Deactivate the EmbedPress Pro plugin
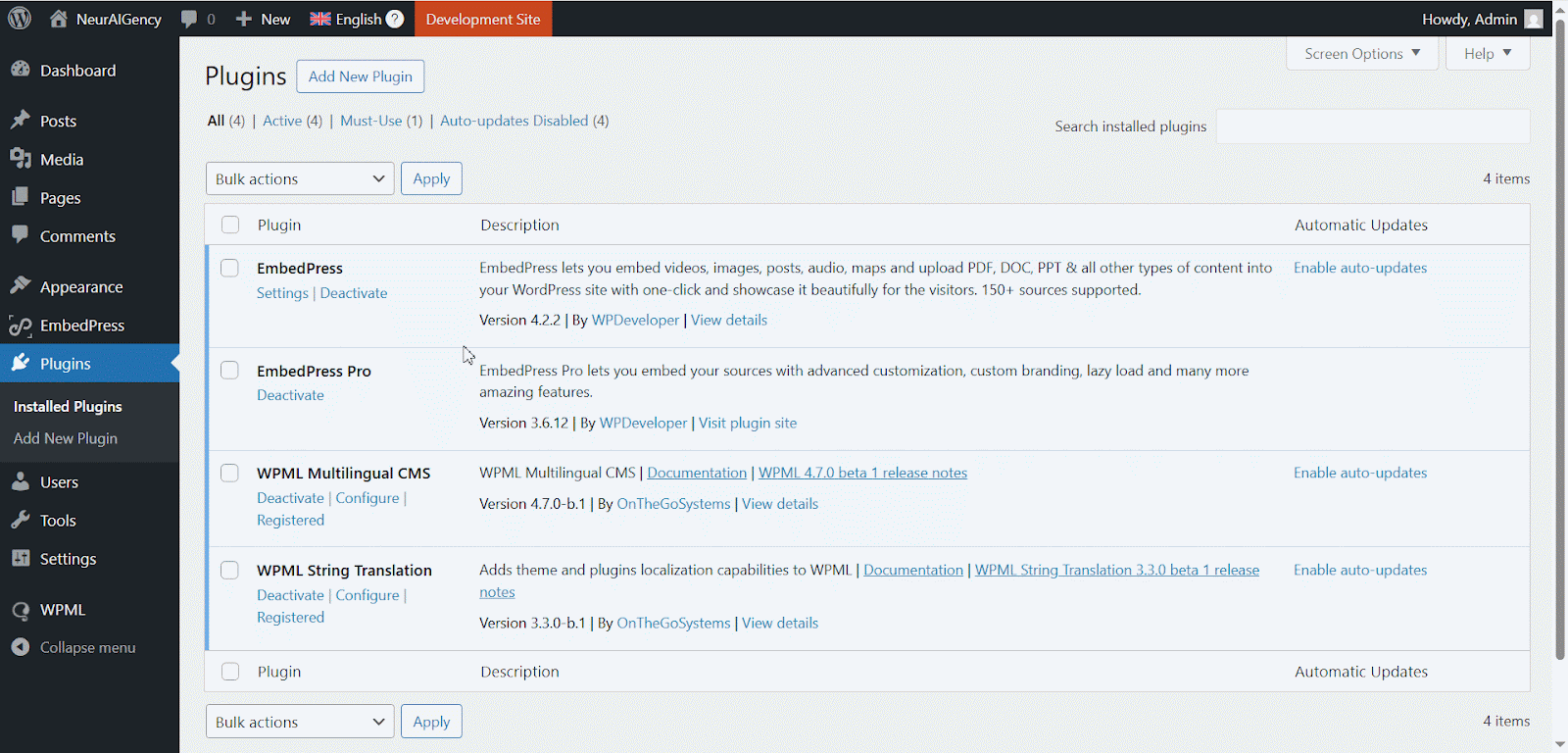1568x753 pixels. 290,395
